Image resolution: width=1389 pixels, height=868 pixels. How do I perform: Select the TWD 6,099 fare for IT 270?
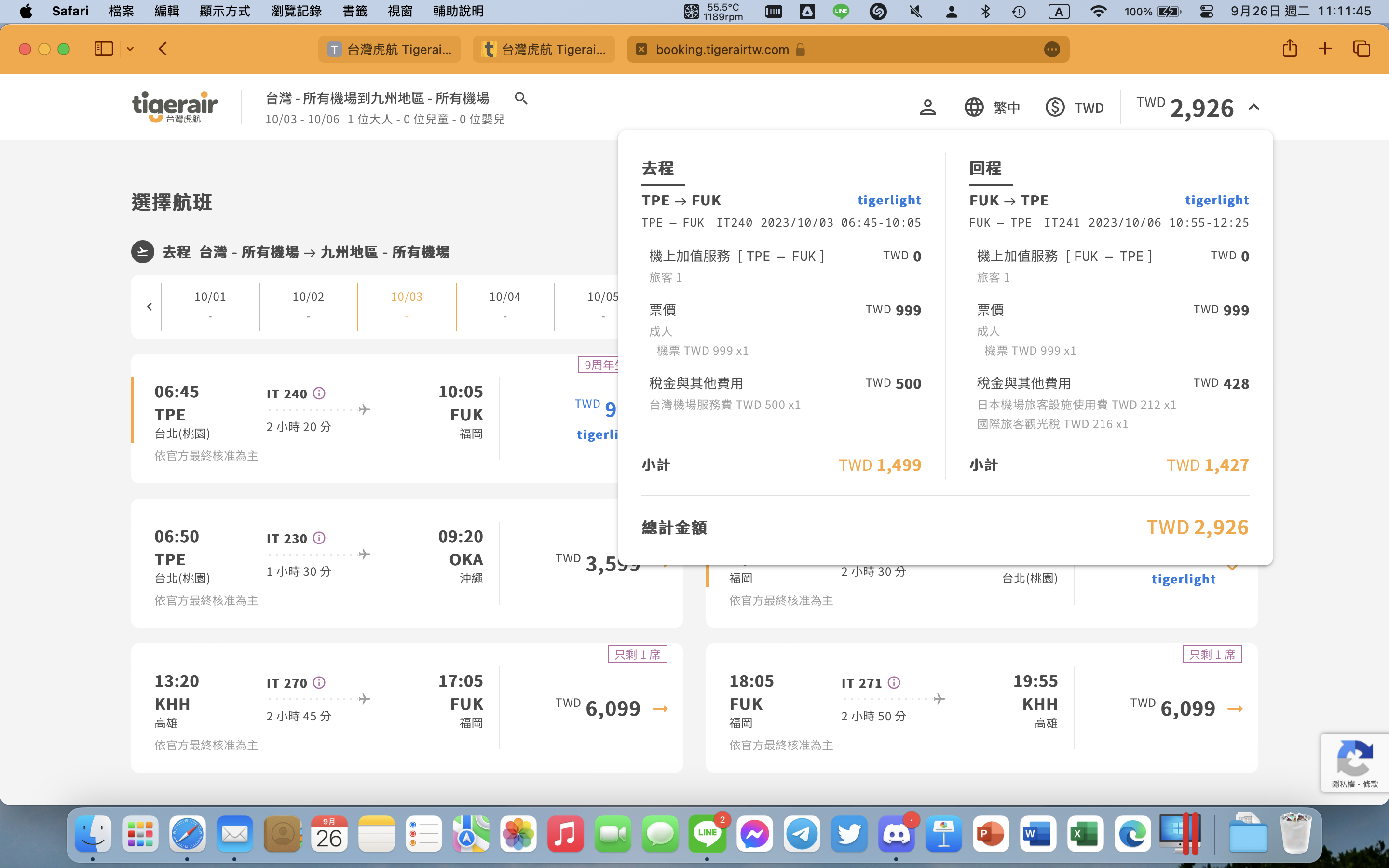(x=611, y=708)
